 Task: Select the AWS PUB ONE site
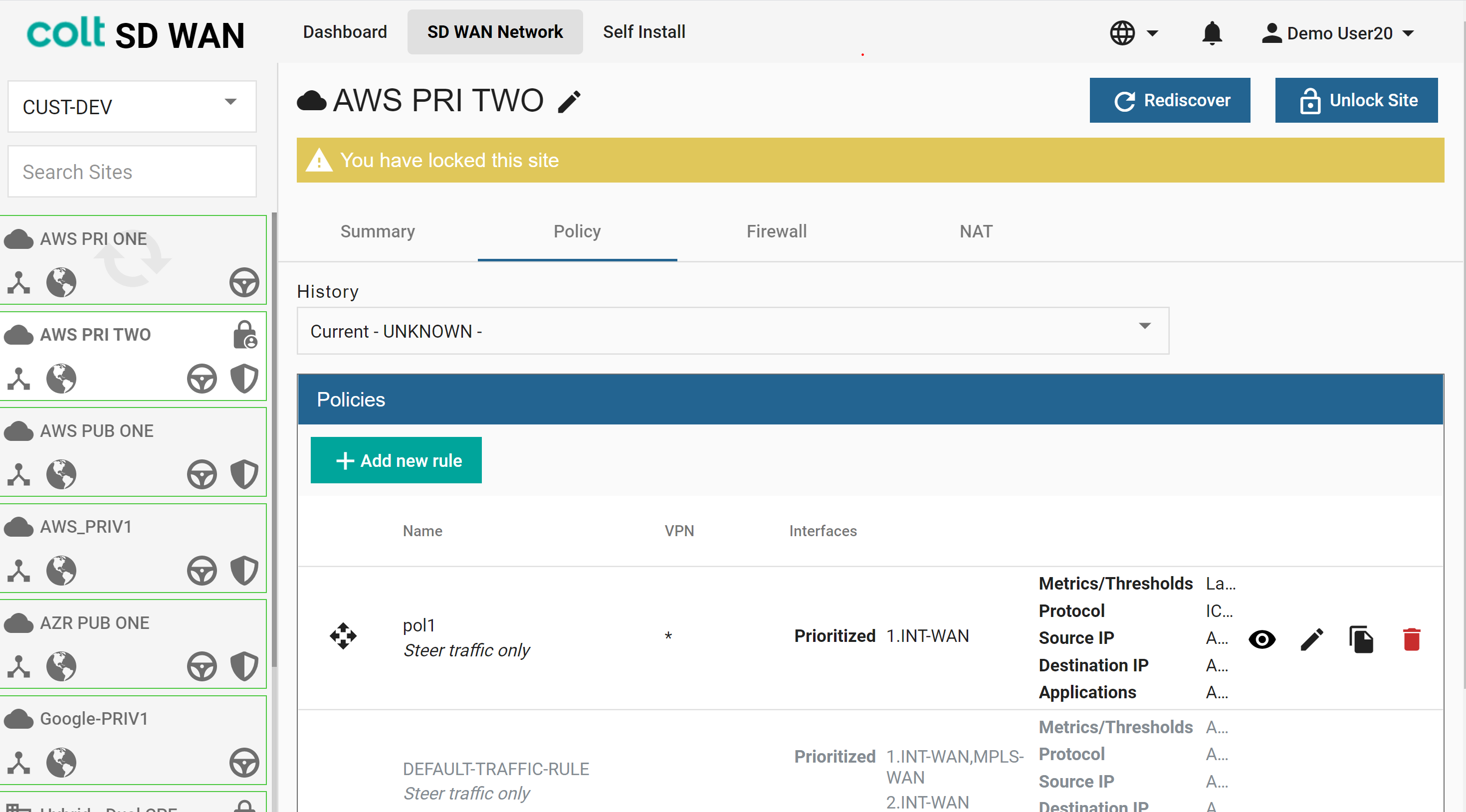133,452
